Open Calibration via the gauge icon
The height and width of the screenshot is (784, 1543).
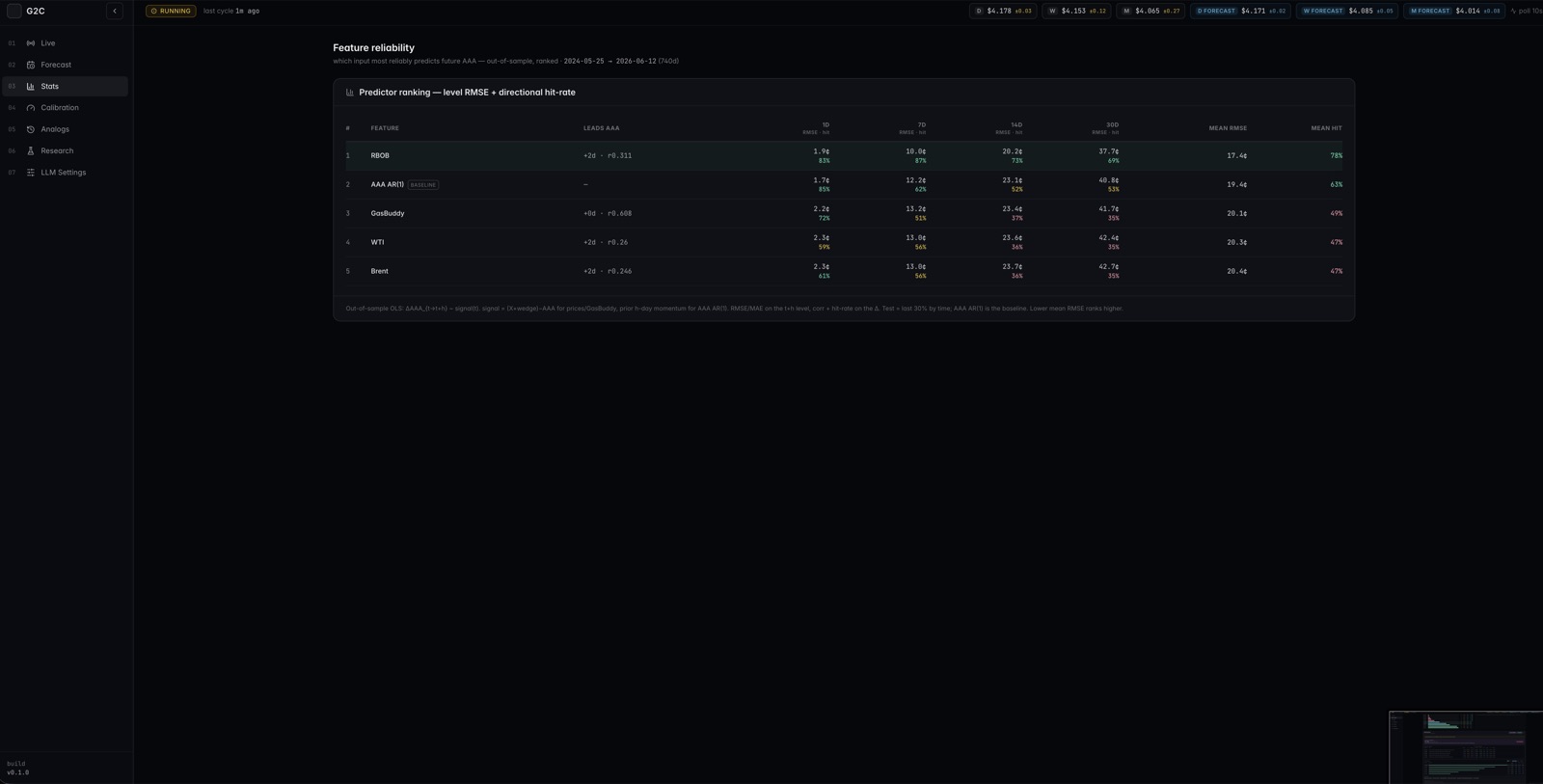point(31,108)
